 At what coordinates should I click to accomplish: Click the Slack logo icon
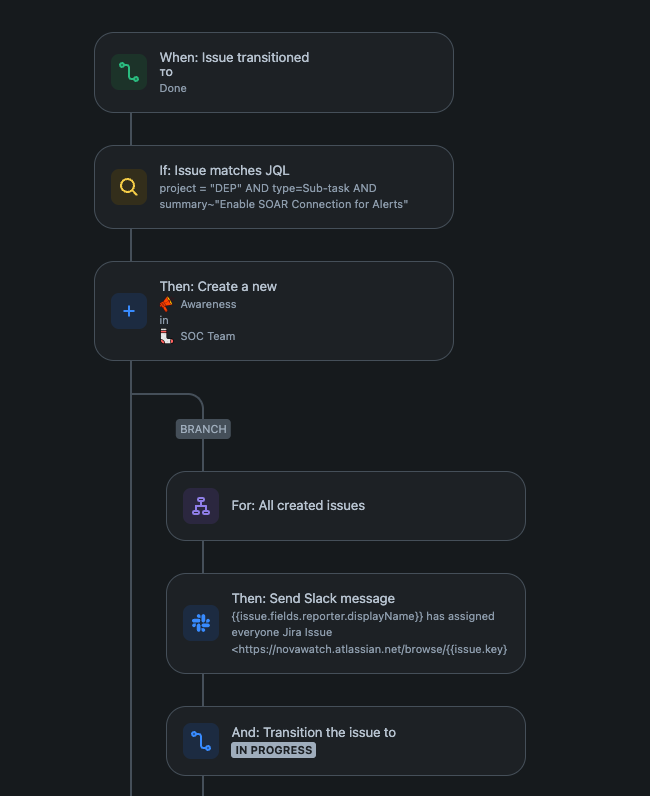tap(201, 623)
